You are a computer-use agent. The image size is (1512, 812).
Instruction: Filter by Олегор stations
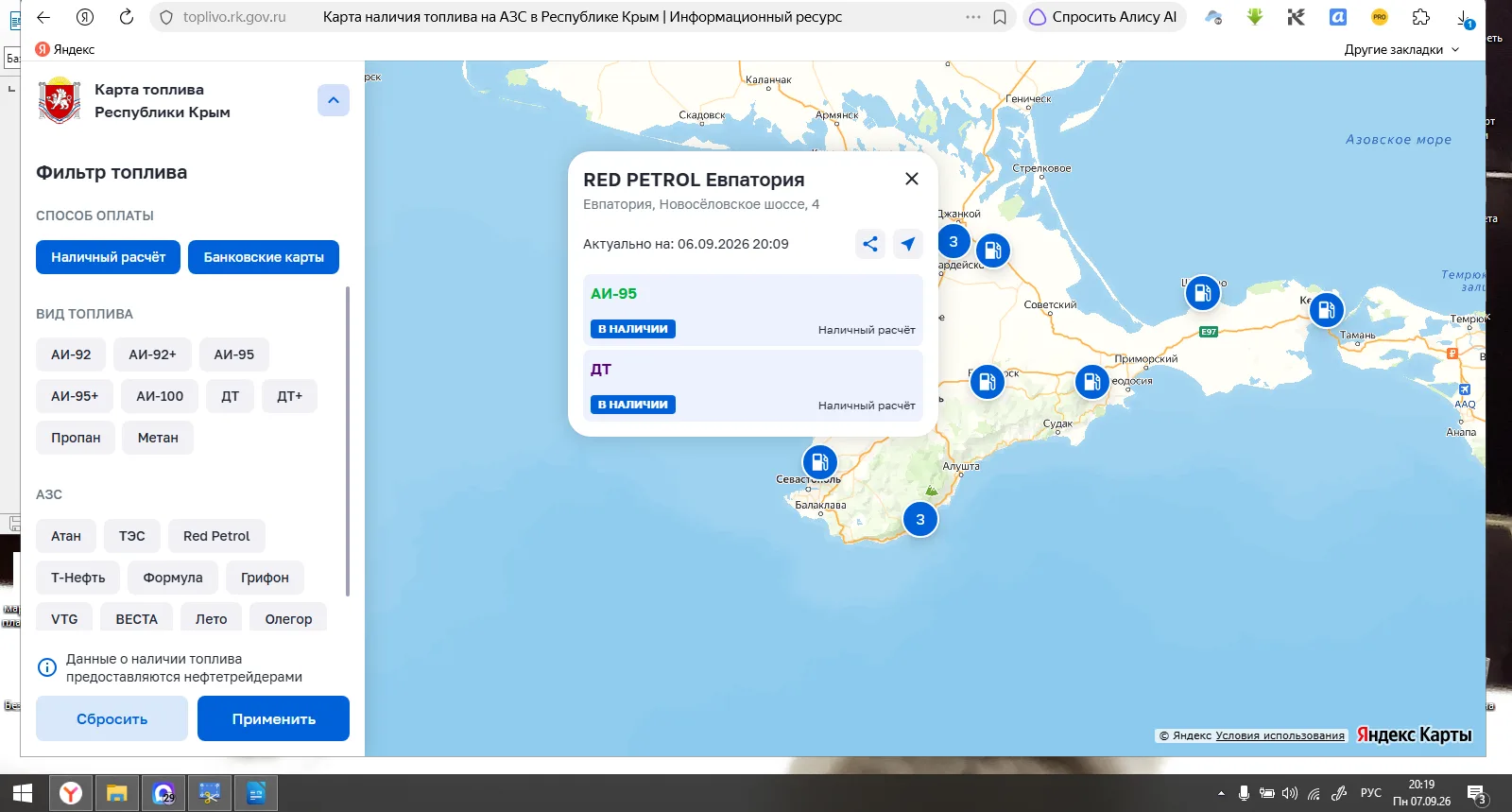point(288,617)
